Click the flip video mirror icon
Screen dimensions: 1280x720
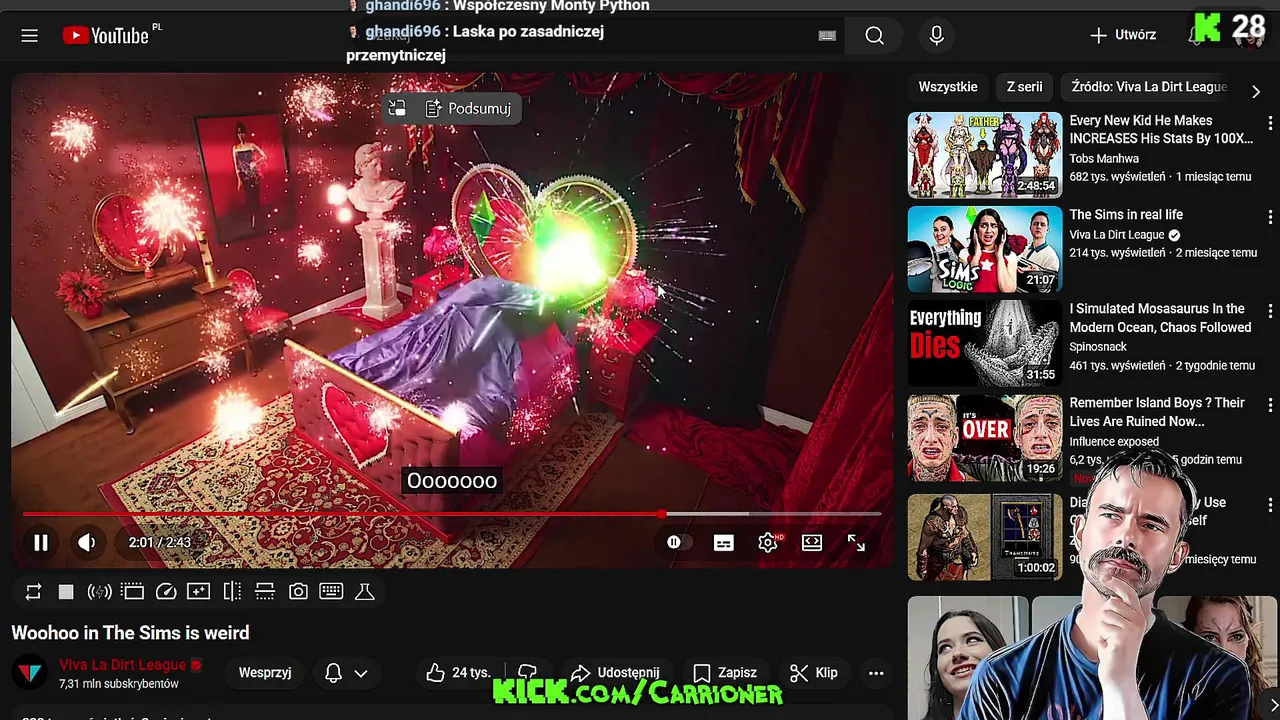click(232, 592)
